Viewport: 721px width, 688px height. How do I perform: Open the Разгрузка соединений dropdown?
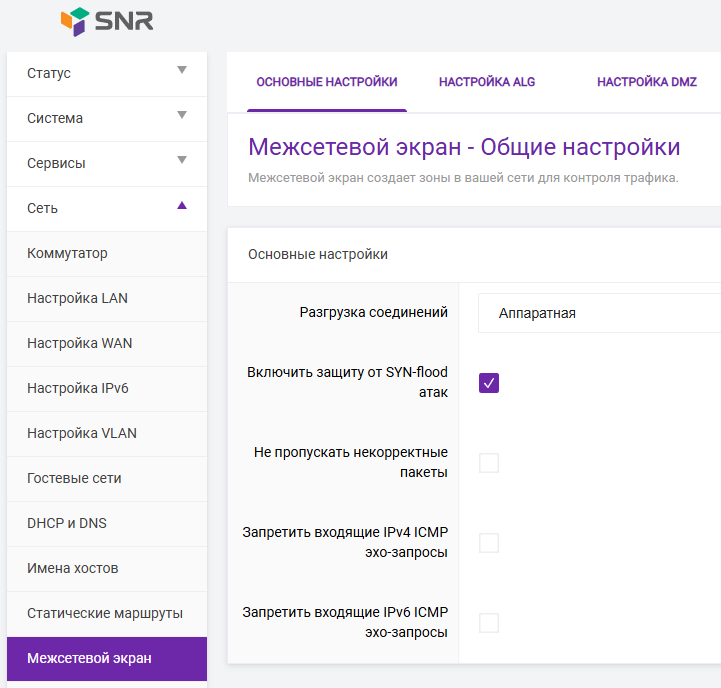(598, 313)
